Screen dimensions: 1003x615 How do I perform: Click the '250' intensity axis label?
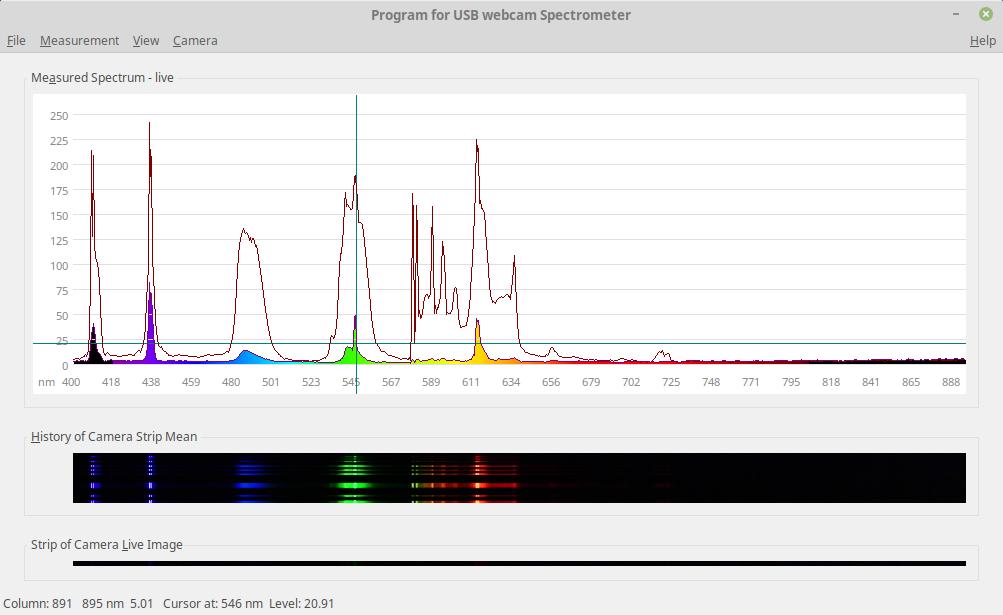tap(59, 116)
